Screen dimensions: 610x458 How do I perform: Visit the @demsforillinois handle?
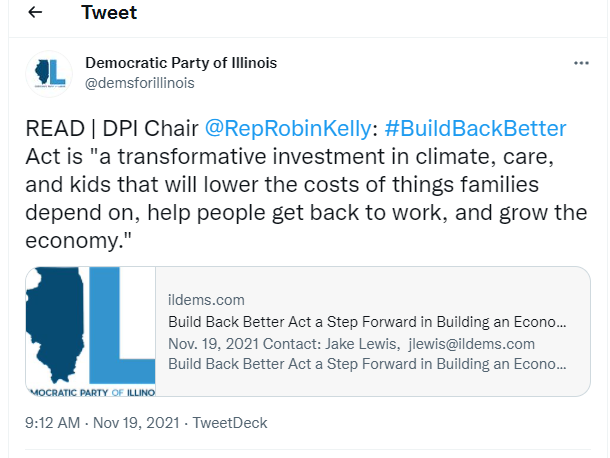tap(140, 83)
